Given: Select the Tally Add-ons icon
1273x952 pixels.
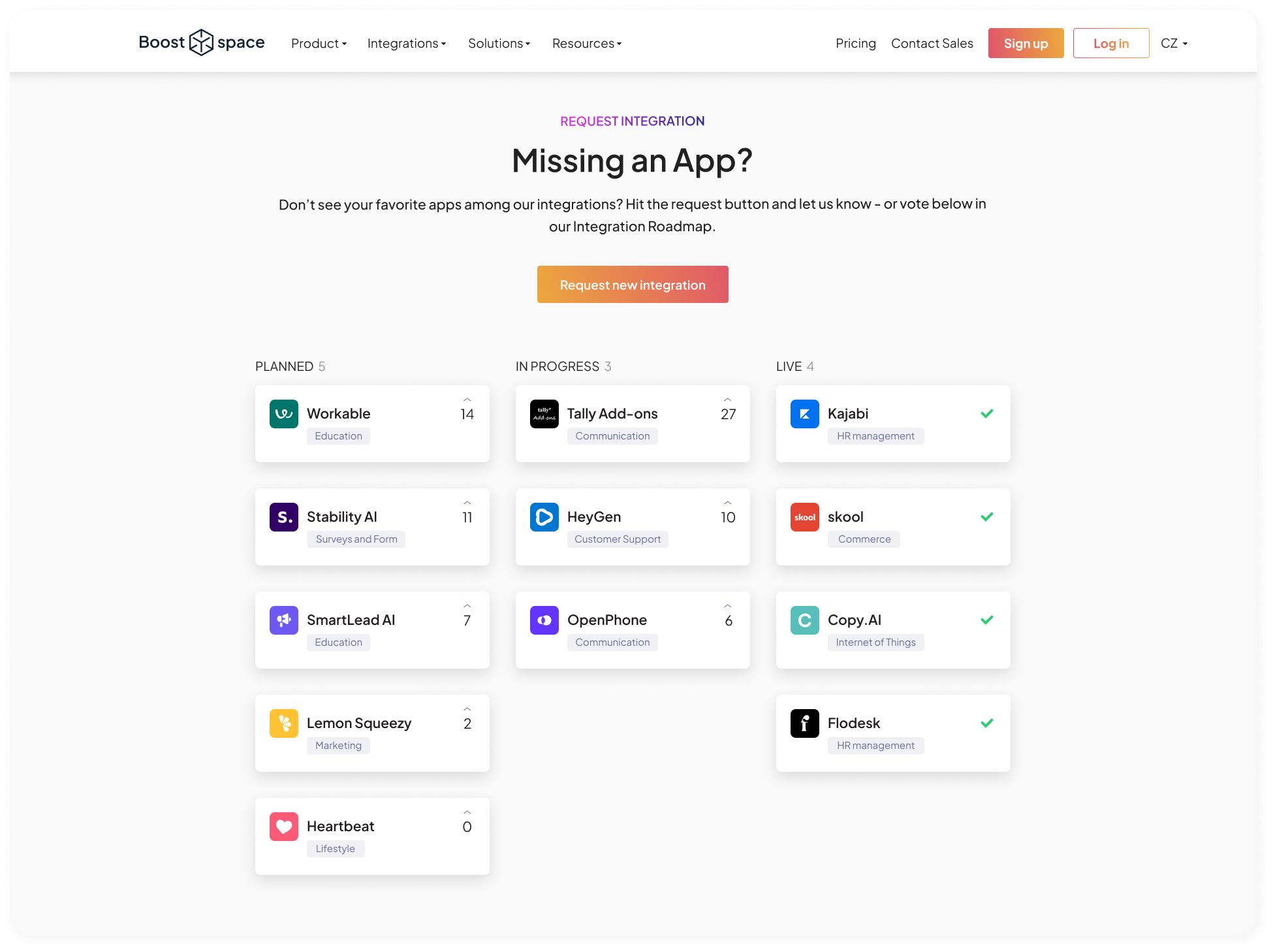Looking at the screenshot, I should (544, 413).
